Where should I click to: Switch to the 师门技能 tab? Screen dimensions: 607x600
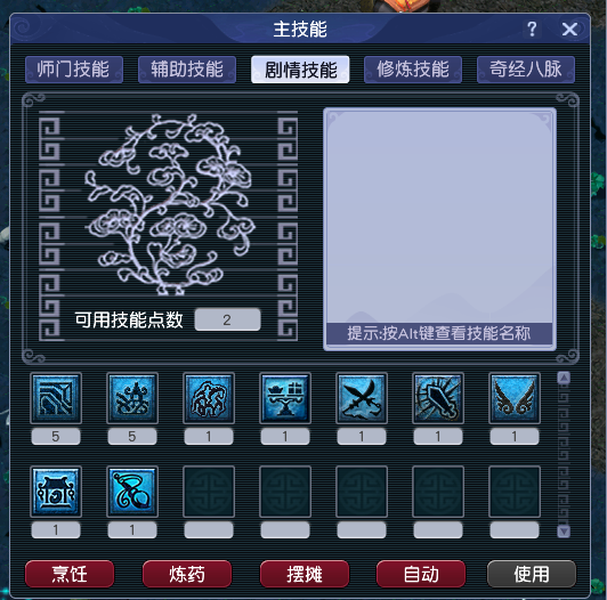click(74, 70)
